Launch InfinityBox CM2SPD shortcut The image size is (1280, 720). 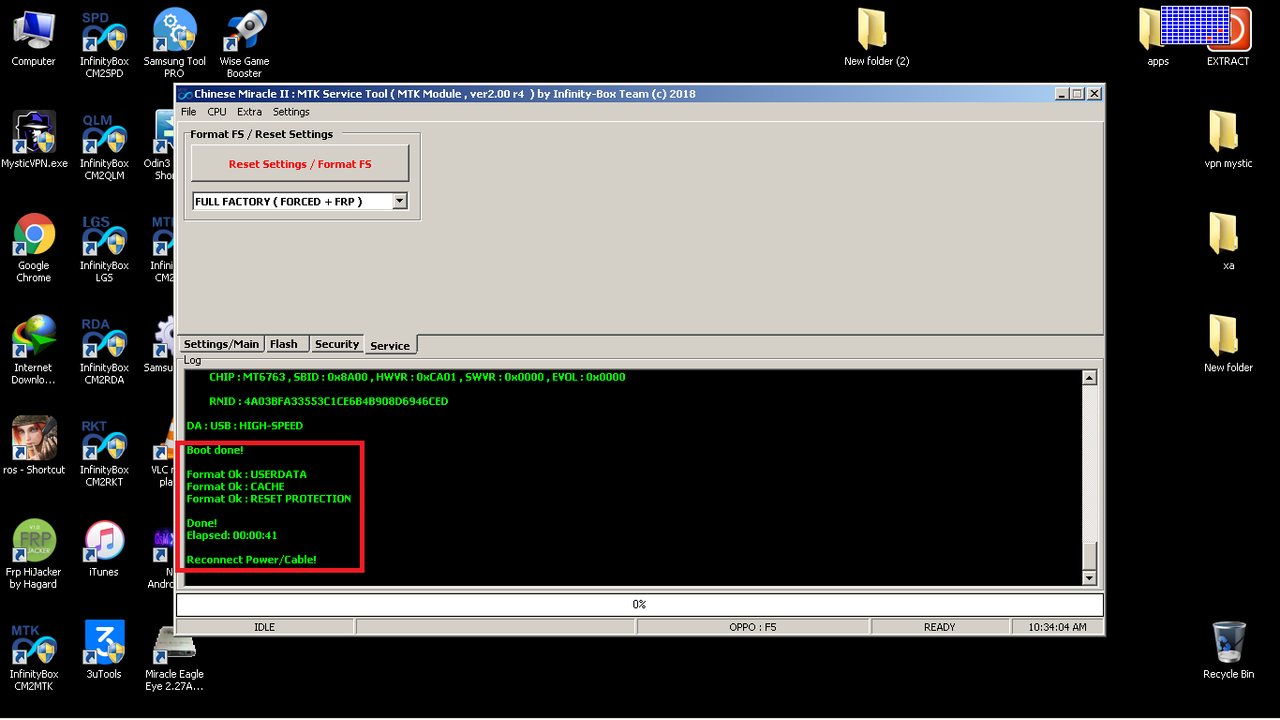(104, 45)
